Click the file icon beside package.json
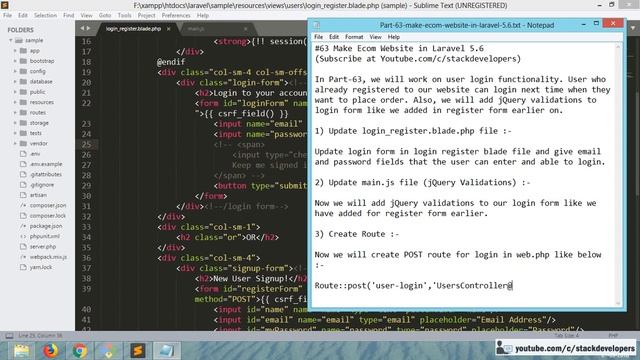This screenshot has width=640, height=360. point(23,226)
